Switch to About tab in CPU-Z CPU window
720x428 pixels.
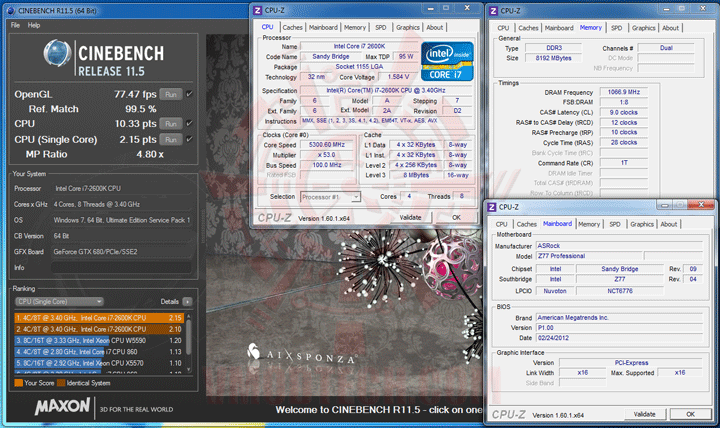pyautogui.click(x=434, y=28)
